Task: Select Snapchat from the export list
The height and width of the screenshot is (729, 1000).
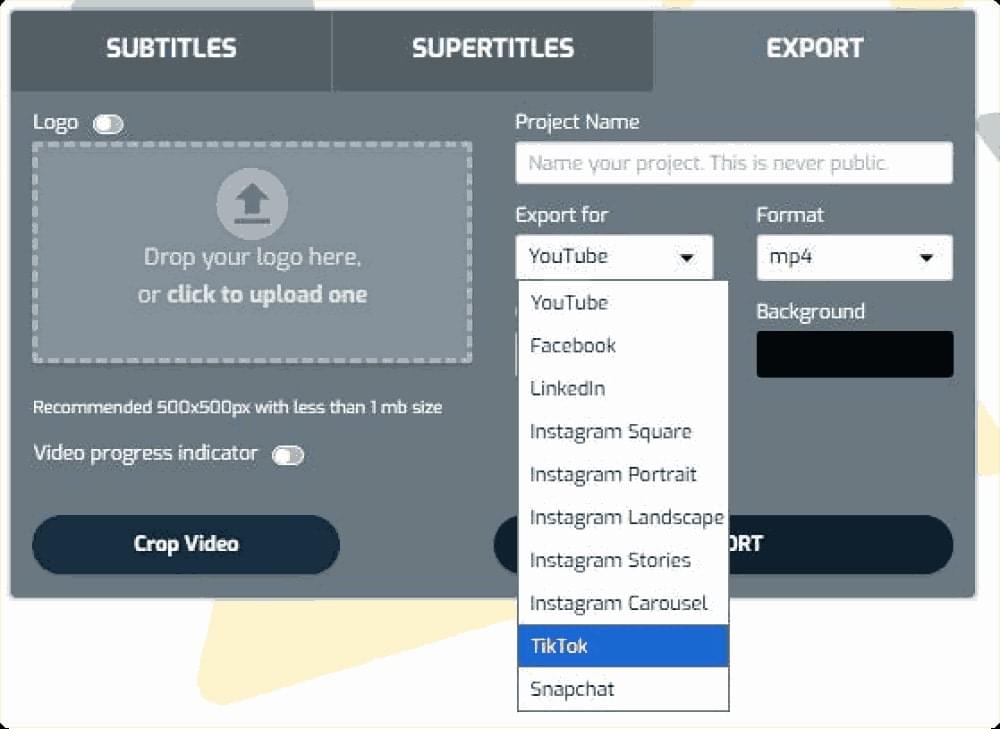Action: tap(623, 689)
